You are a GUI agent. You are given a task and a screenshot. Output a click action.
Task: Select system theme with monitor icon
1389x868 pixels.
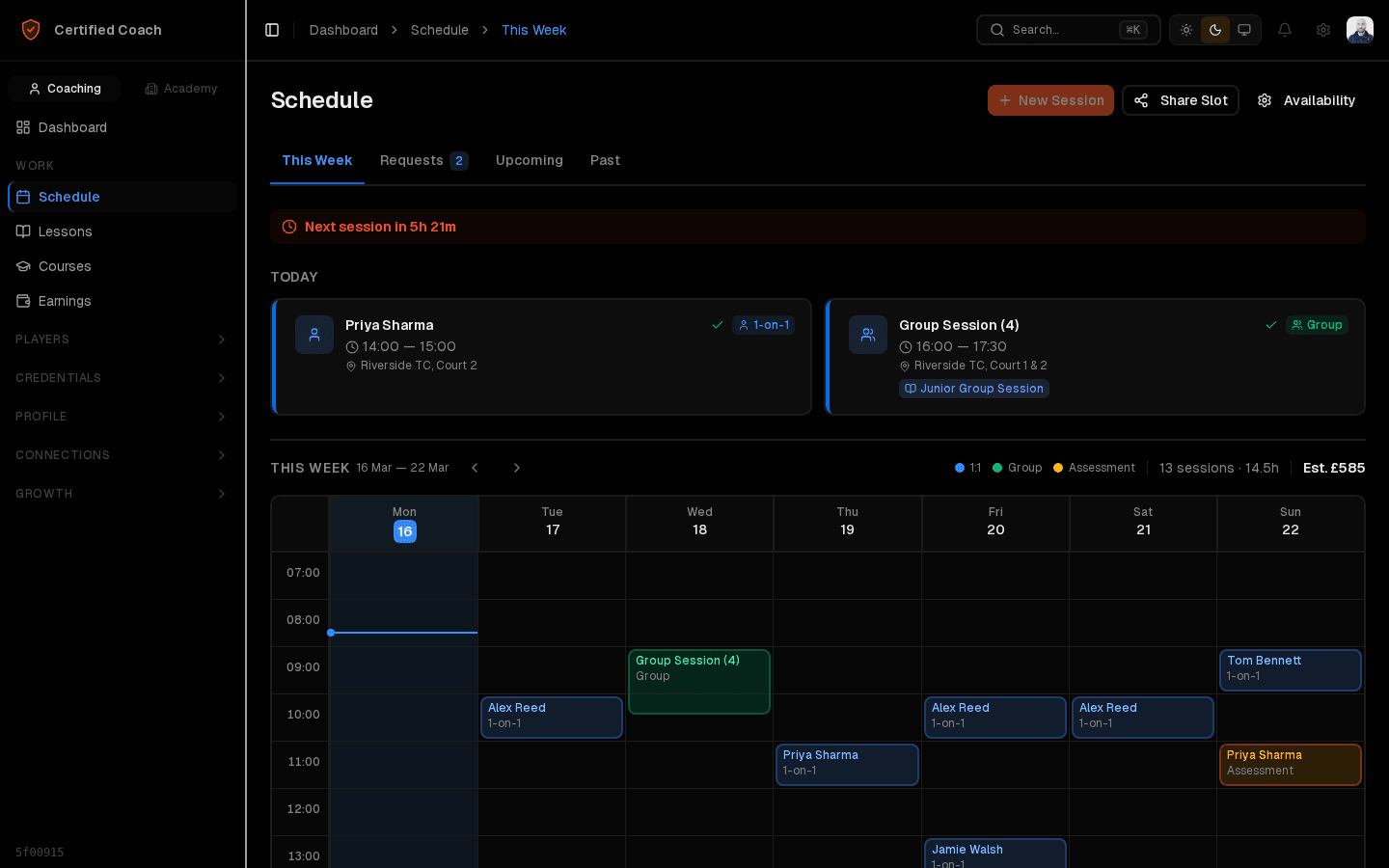pyautogui.click(x=1244, y=30)
